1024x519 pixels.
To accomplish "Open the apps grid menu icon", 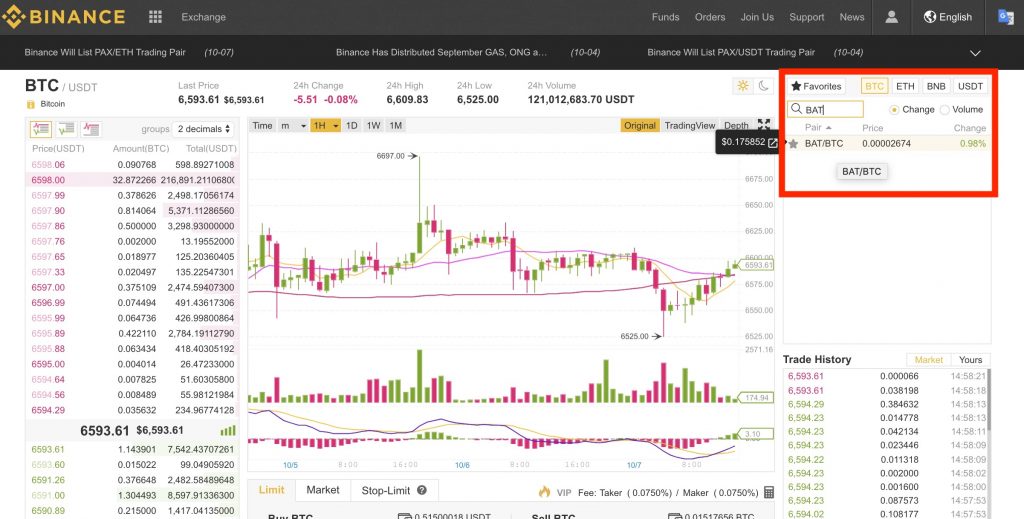I will tap(155, 17).
